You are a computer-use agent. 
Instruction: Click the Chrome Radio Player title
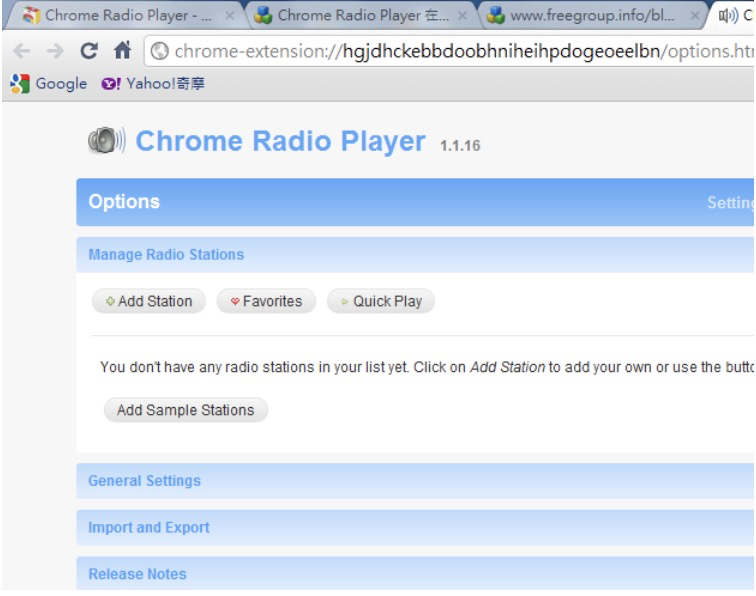(280, 141)
